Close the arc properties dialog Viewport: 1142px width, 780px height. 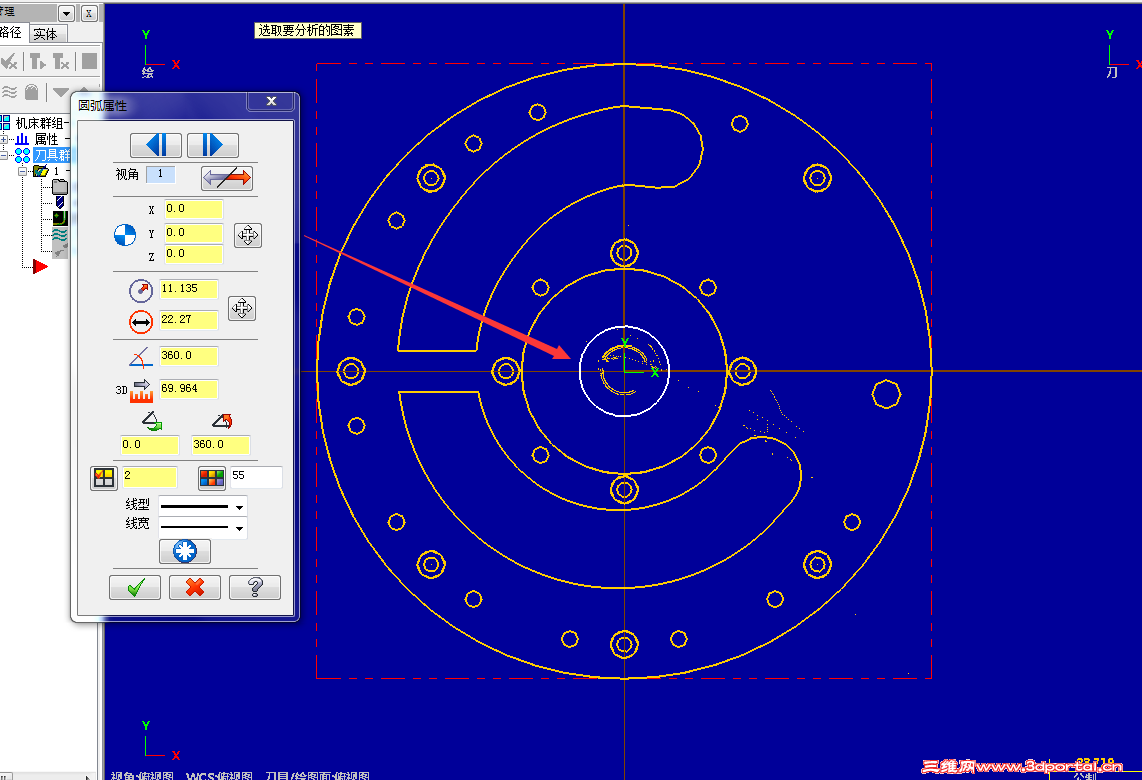coord(272,101)
